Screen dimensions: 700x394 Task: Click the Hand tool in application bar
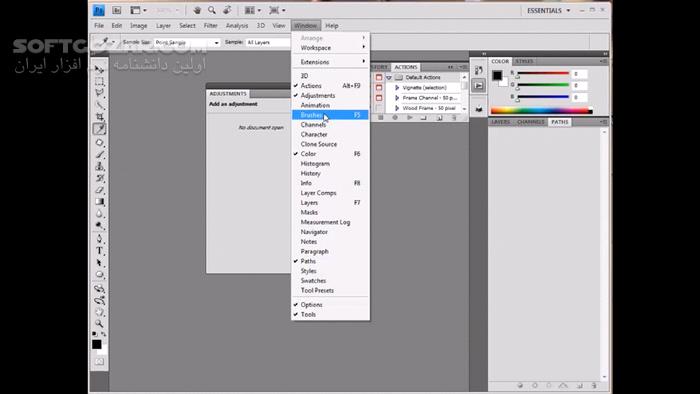[x=197, y=10]
